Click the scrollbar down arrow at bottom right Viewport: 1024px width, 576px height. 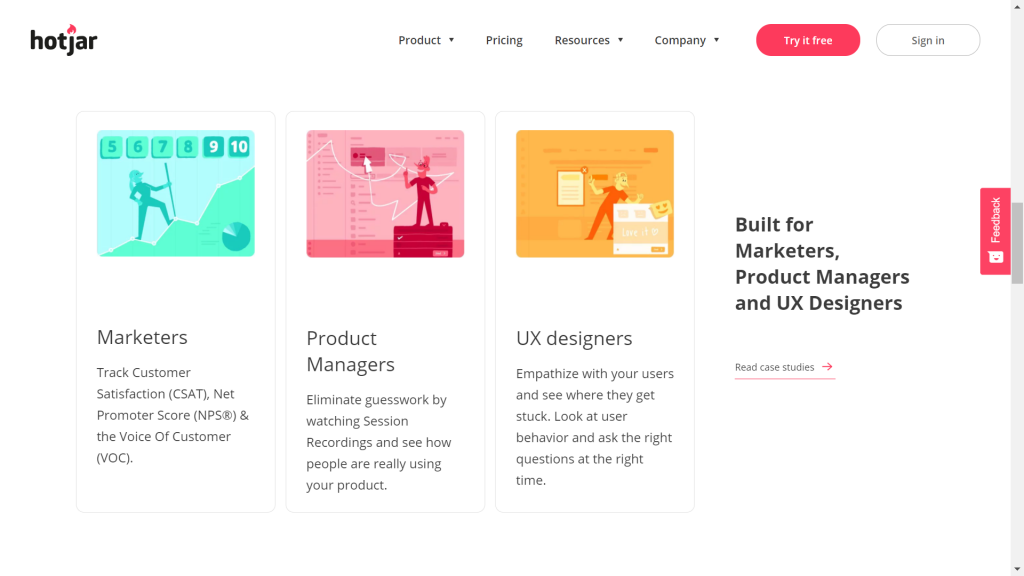point(1017,568)
